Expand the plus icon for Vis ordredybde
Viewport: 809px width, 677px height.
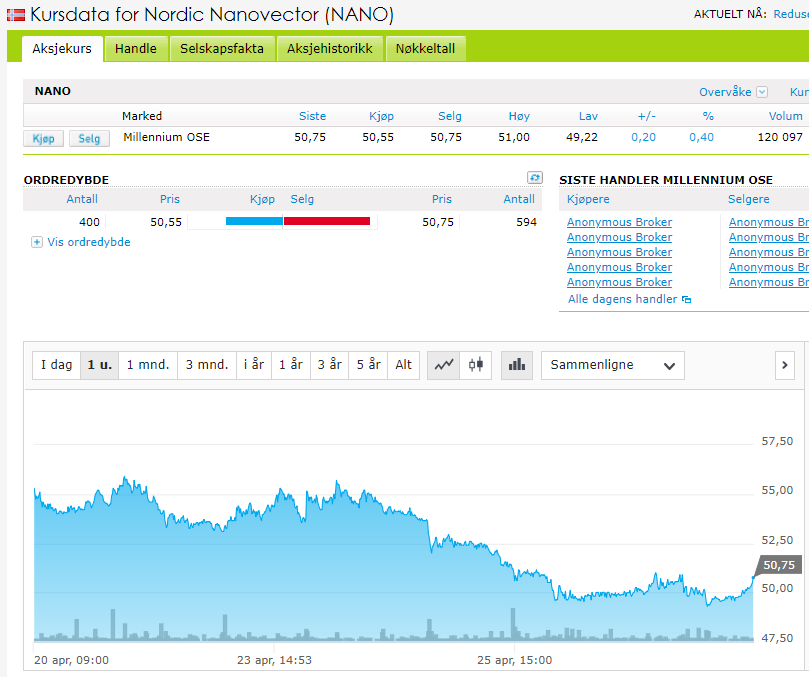click(37, 242)
